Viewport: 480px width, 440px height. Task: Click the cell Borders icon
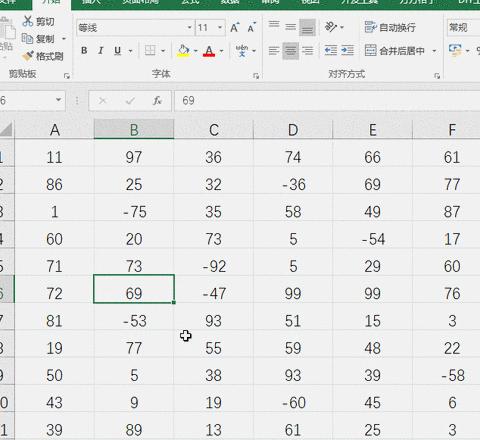pos(150,51)
